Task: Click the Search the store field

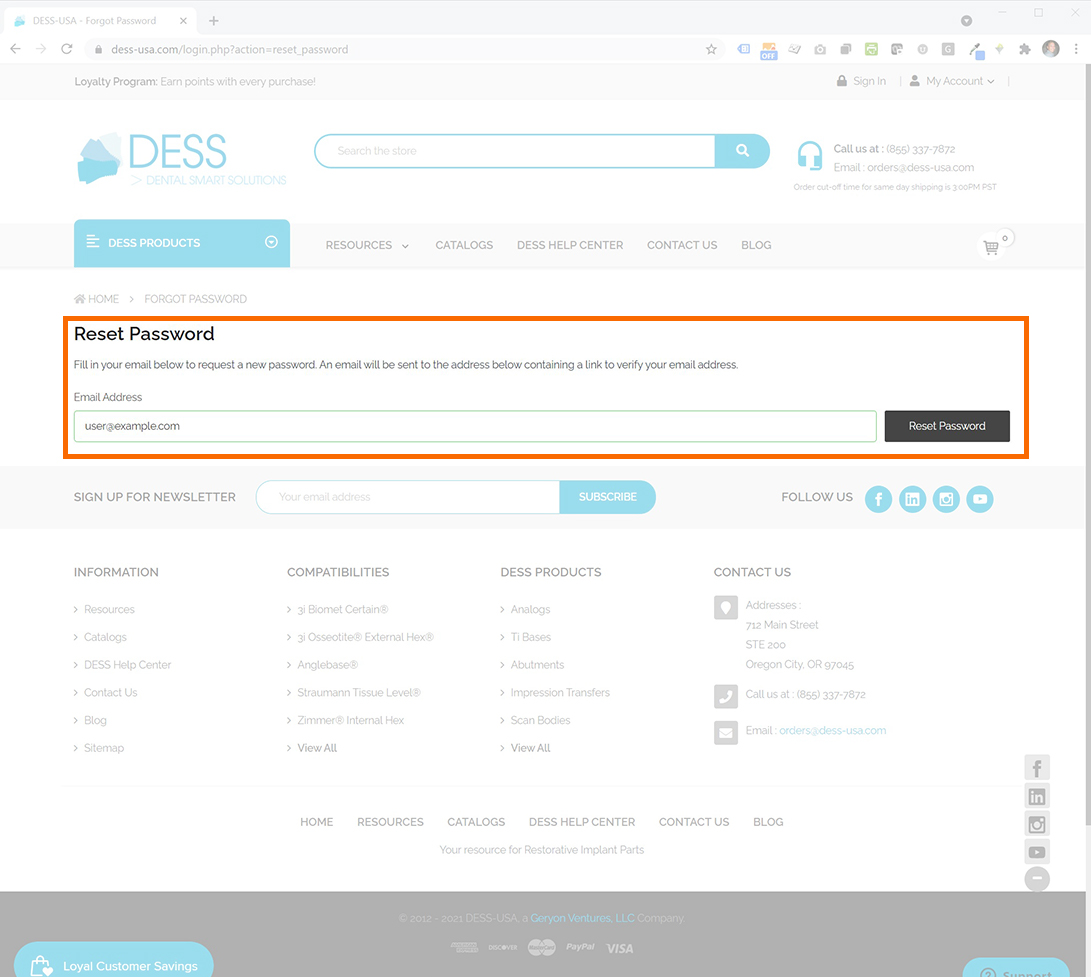Action: [x=515, y=150]
